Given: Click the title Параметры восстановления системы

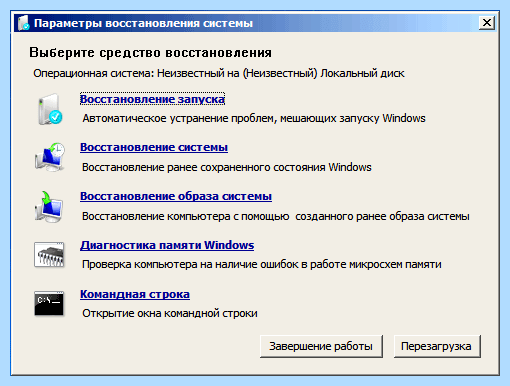Looking at the screenshot, I should [143, 23].
